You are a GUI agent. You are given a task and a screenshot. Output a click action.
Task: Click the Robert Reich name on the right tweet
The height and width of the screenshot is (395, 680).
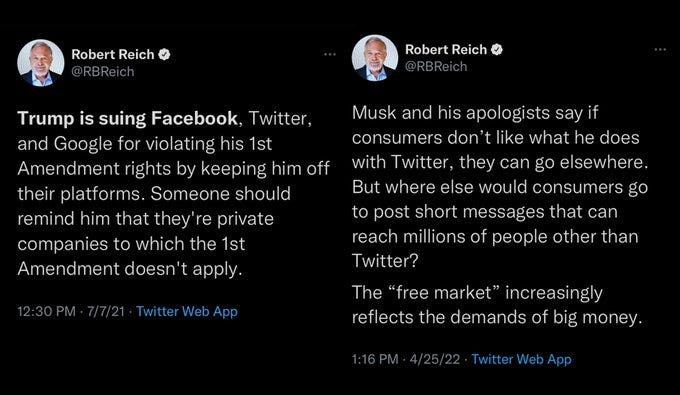(446, 49)
